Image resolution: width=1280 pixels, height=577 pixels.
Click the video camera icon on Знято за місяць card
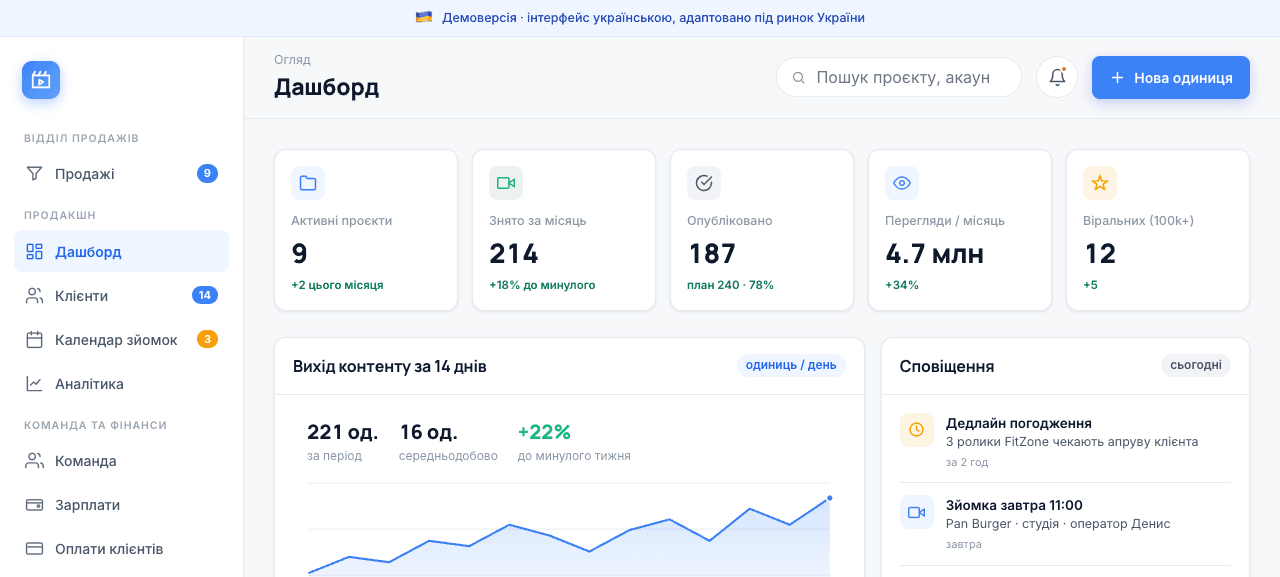click(x=506, y=183)
